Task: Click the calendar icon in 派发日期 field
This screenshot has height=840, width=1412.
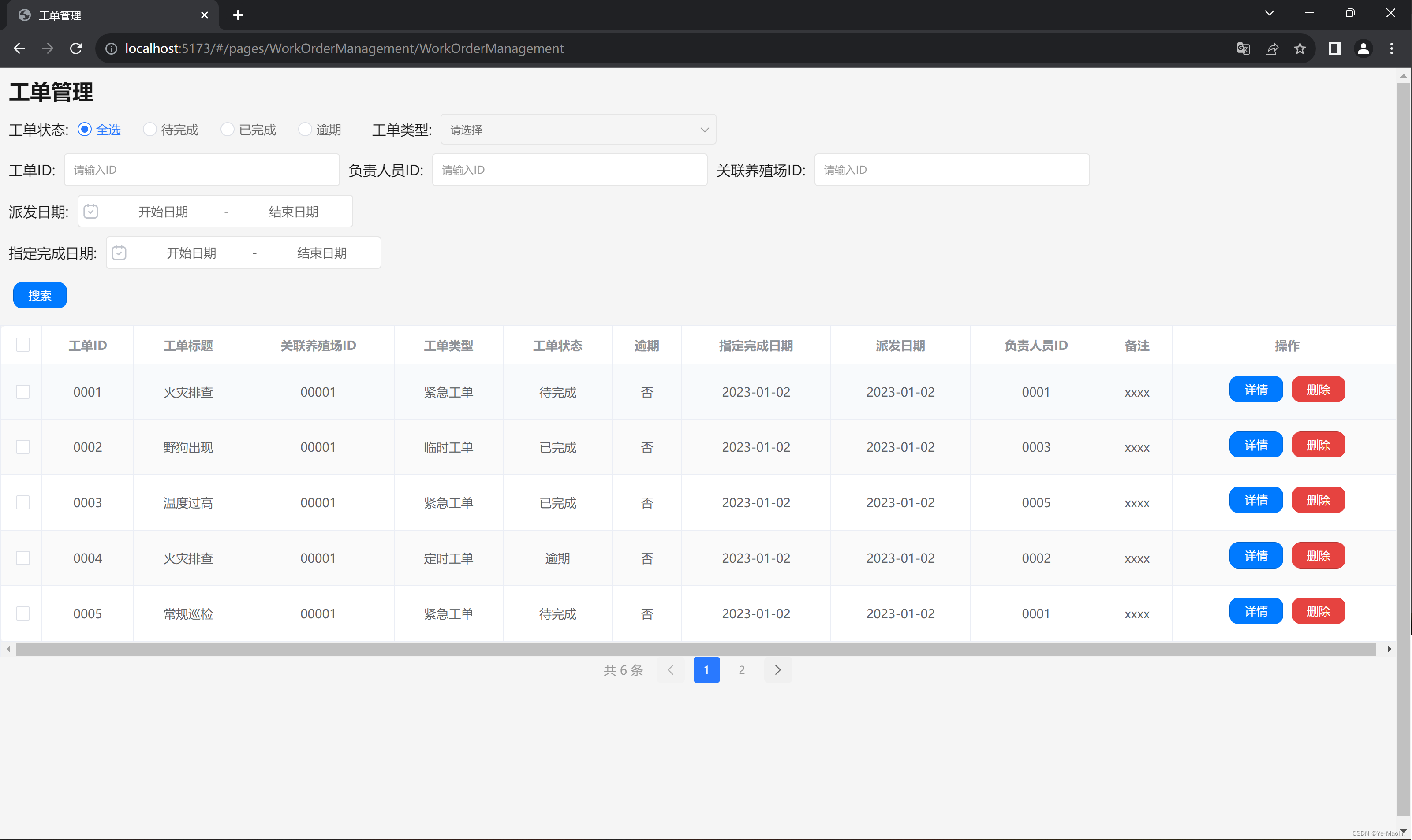Action: click(x=91, y=212)
